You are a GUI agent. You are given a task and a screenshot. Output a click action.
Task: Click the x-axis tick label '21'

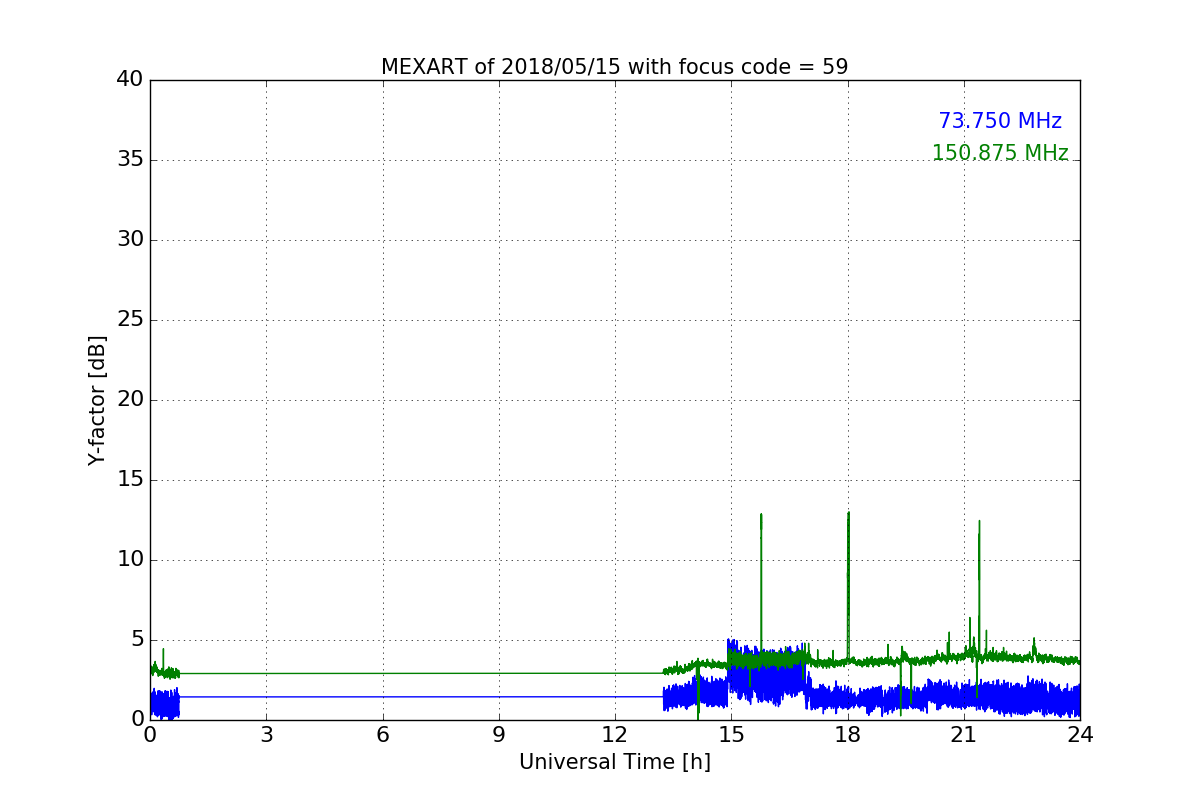click(x=964, y=735)
